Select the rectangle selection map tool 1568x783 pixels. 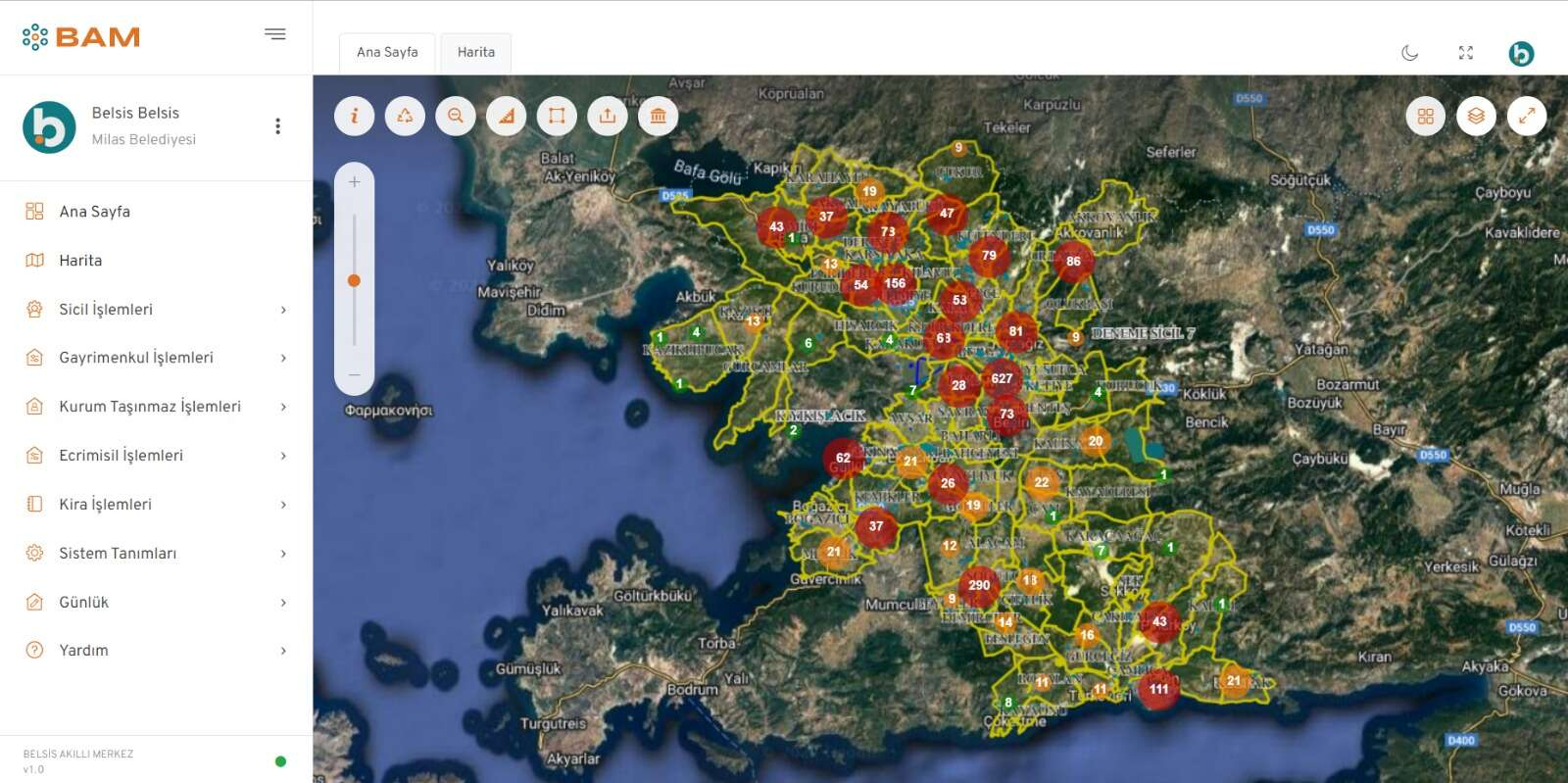[x=557, y=116]
